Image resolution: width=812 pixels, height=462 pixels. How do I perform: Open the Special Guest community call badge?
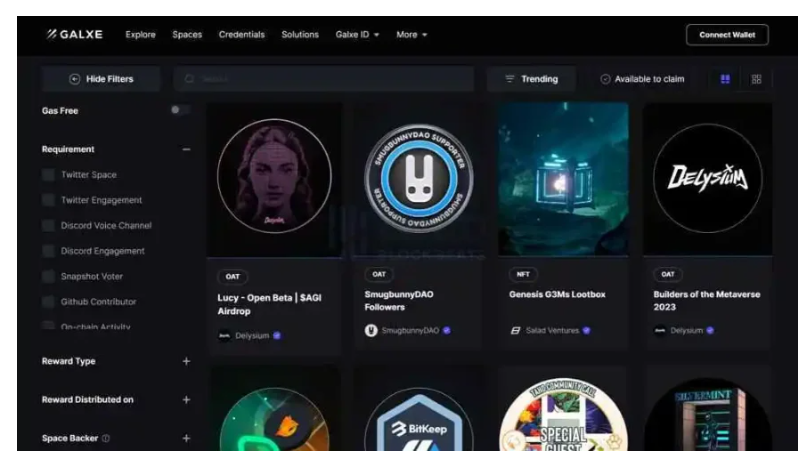pos(563,414)
